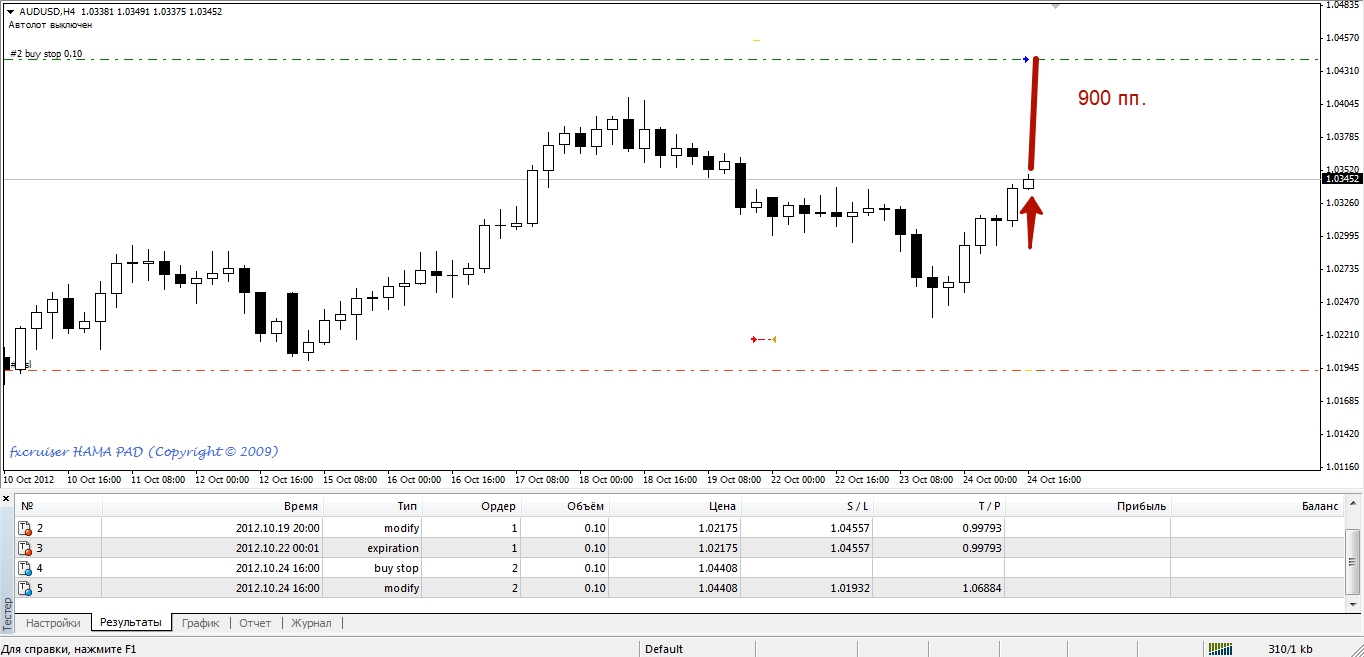Click the grey chart shift marker at top
1364x657 pixels.
[x=1055, y=6]
